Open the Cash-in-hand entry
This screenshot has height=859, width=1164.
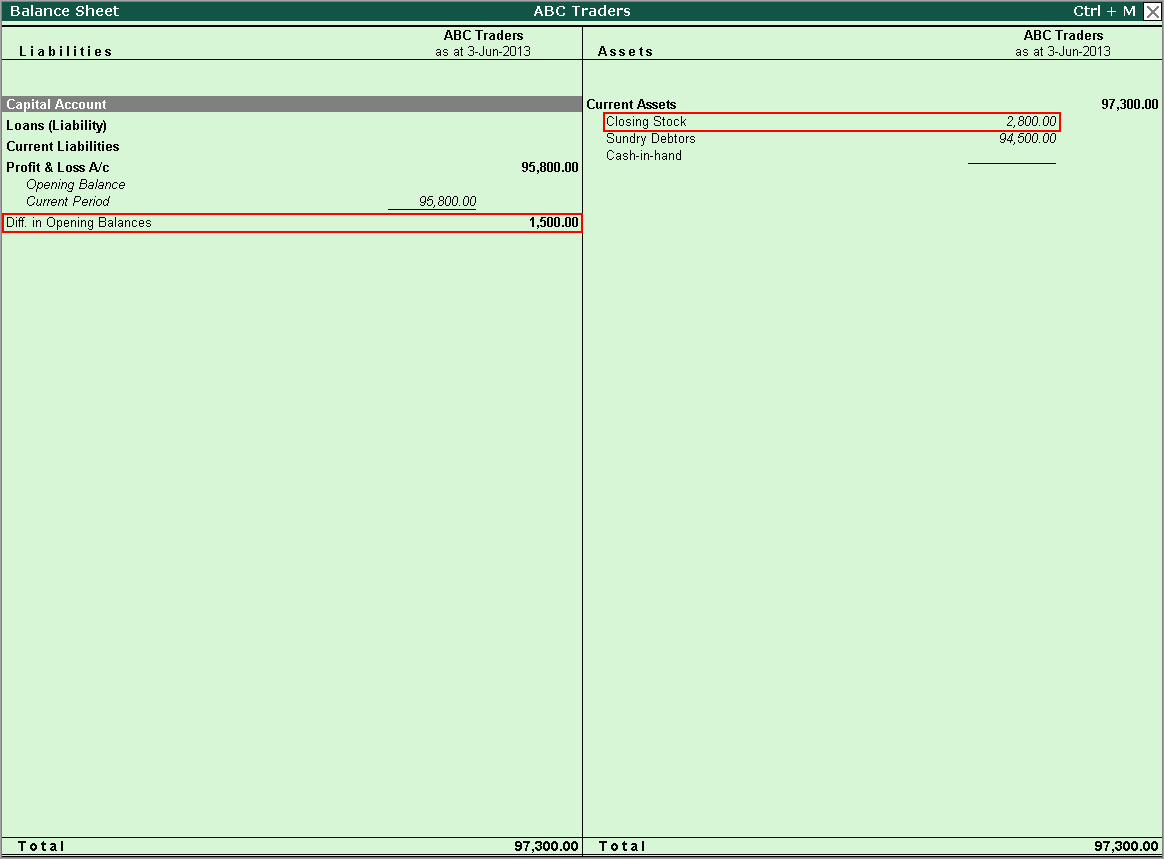(644, 155)
